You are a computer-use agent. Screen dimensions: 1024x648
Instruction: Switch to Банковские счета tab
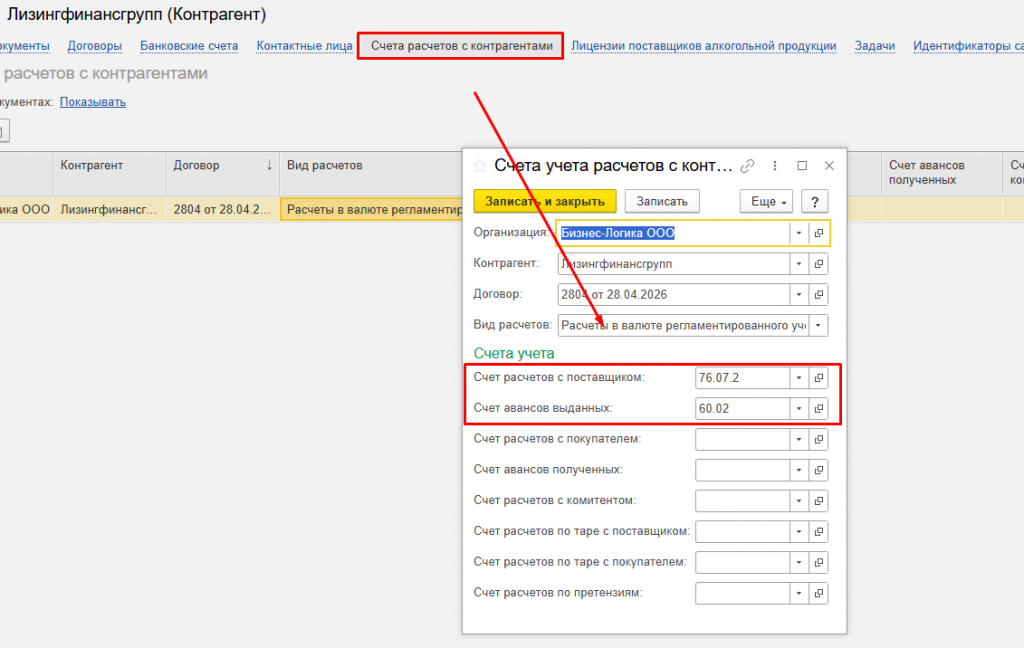pyautogui.click(x=189, y=46)
